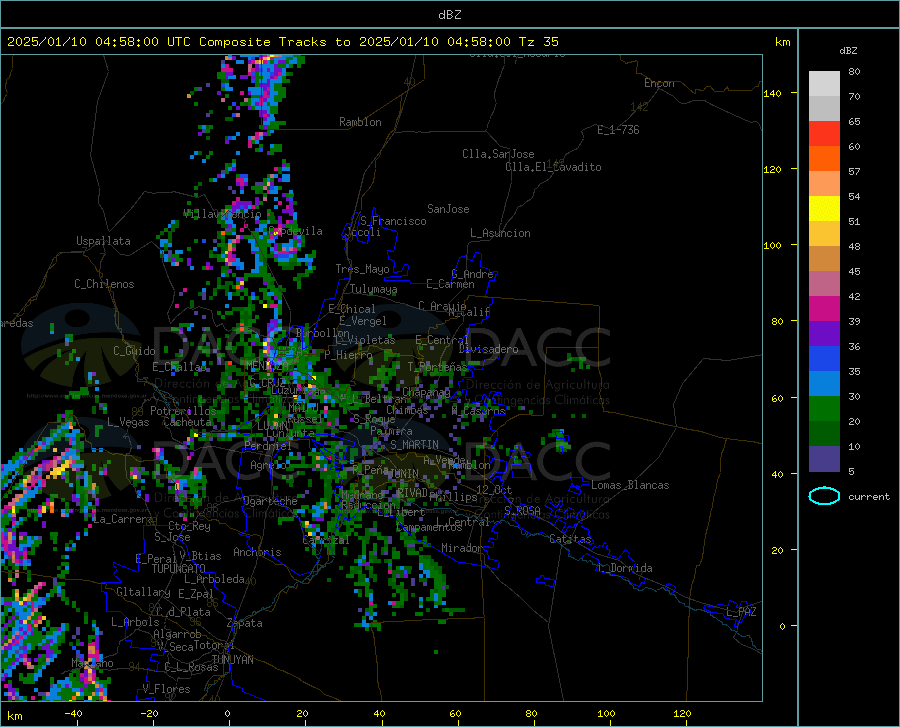Click the TUNUYAN label
The width and height of the screenshot is (900, 727).
pyautogui.click(x=232, y=660)
